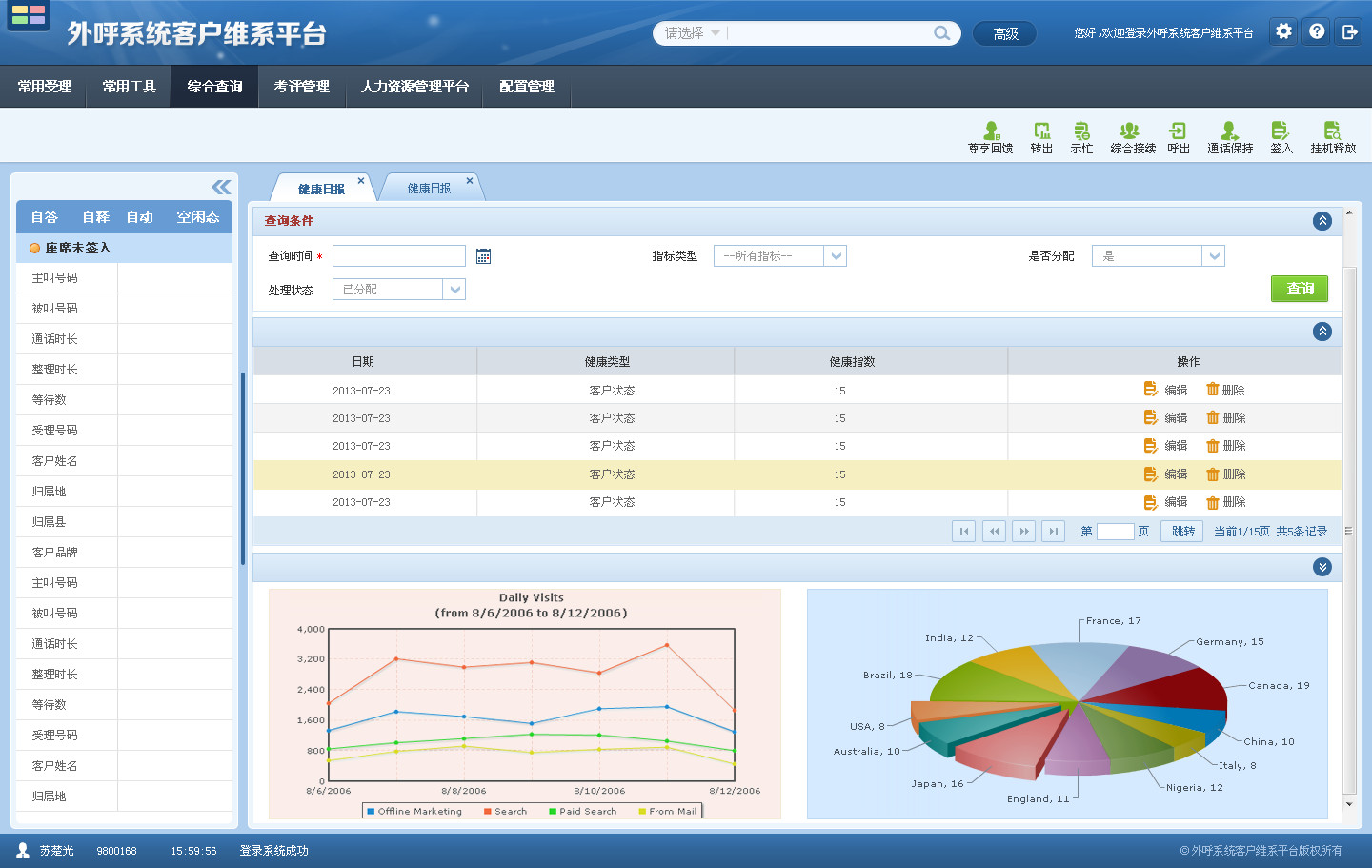1372x868 pixels.
Task: Go to last page pagination icon
Action: click(x=1053, y=531)
